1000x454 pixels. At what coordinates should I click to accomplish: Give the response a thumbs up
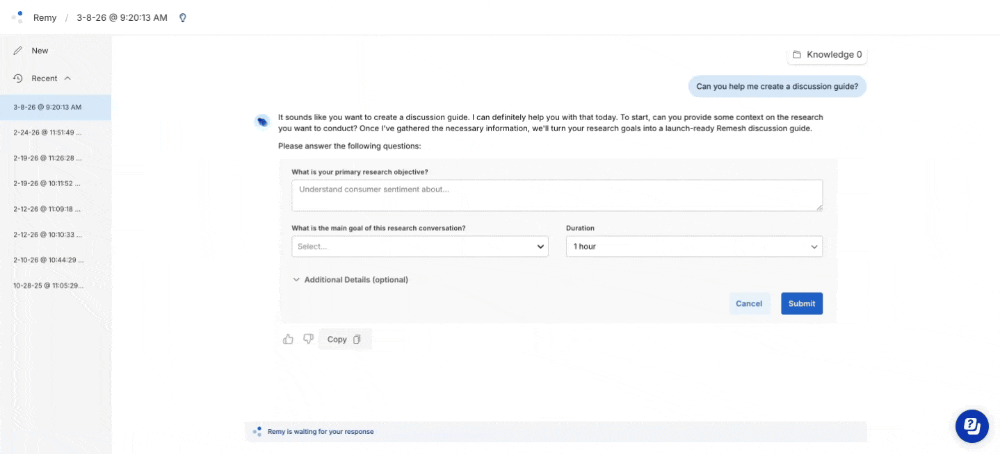click(x=288, y=339)
